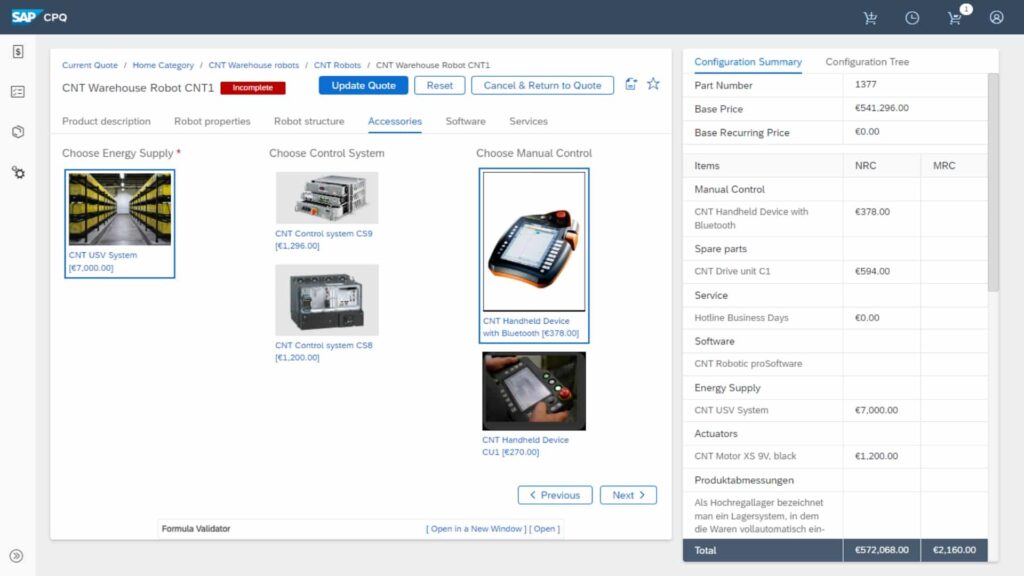Open the Robot structure tab

[309, 121]
